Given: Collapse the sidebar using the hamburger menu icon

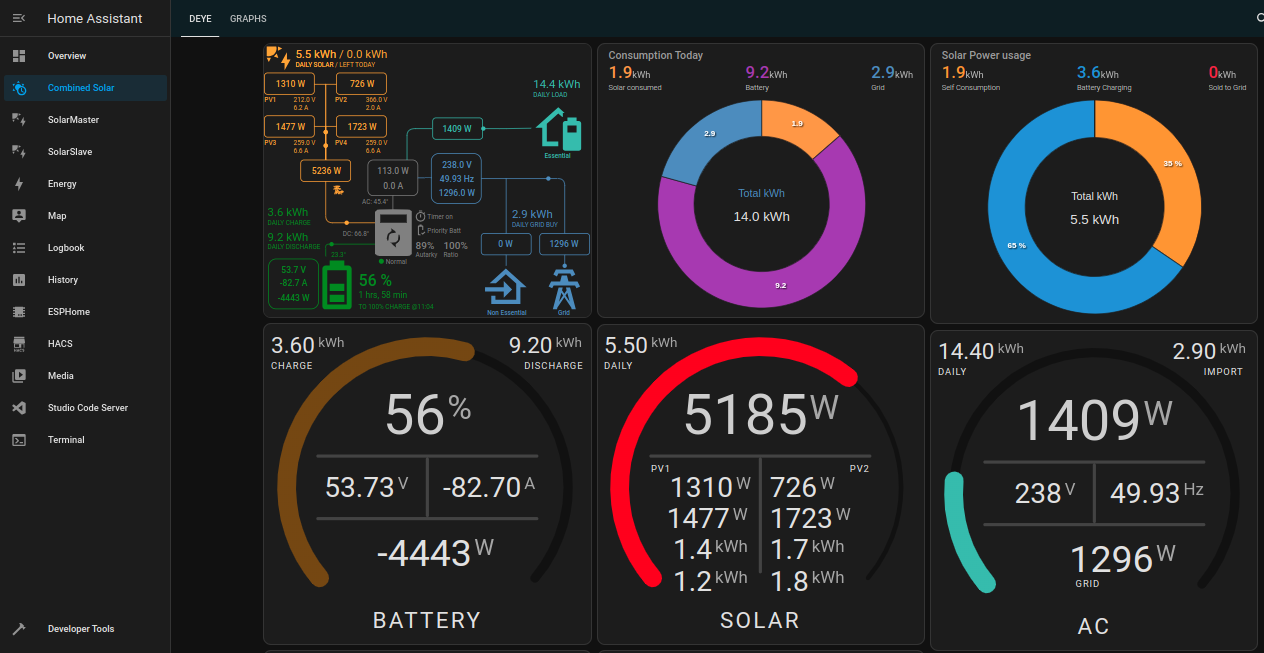Looking at the screenshot, I should pyautogui.click(x=18, y=18).
